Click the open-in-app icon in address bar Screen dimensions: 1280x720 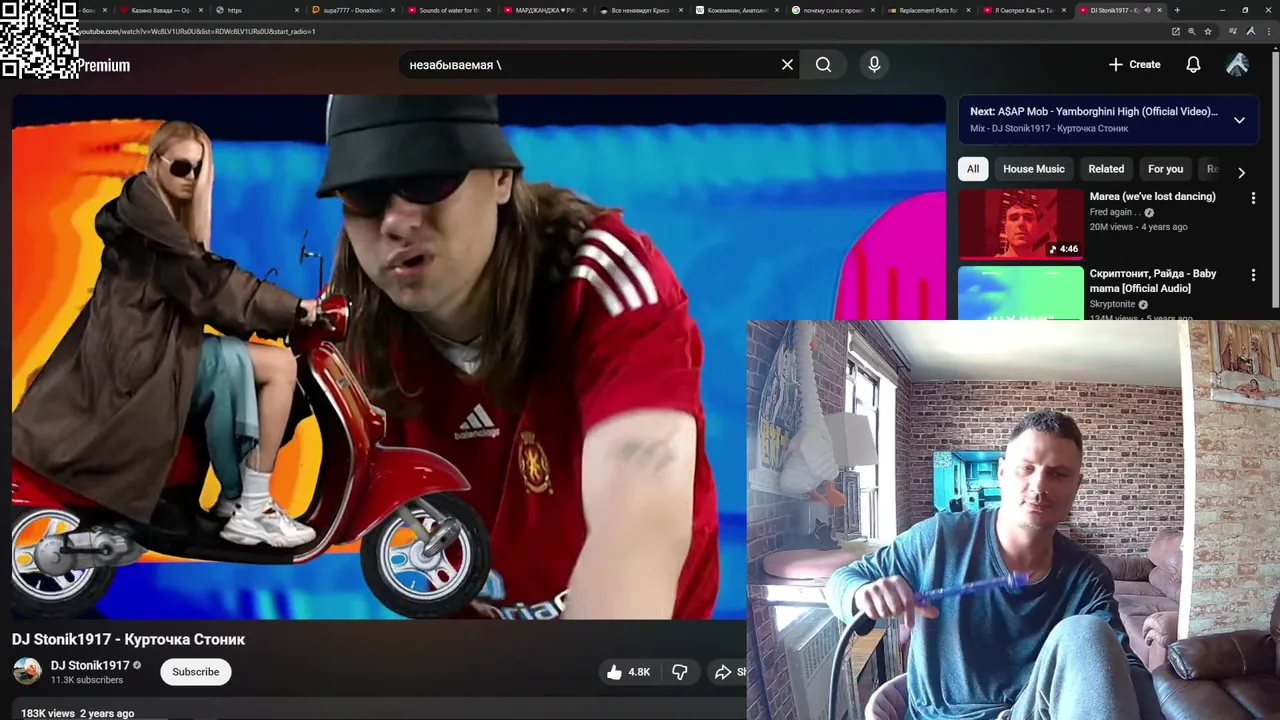[x=1176, y=31]
